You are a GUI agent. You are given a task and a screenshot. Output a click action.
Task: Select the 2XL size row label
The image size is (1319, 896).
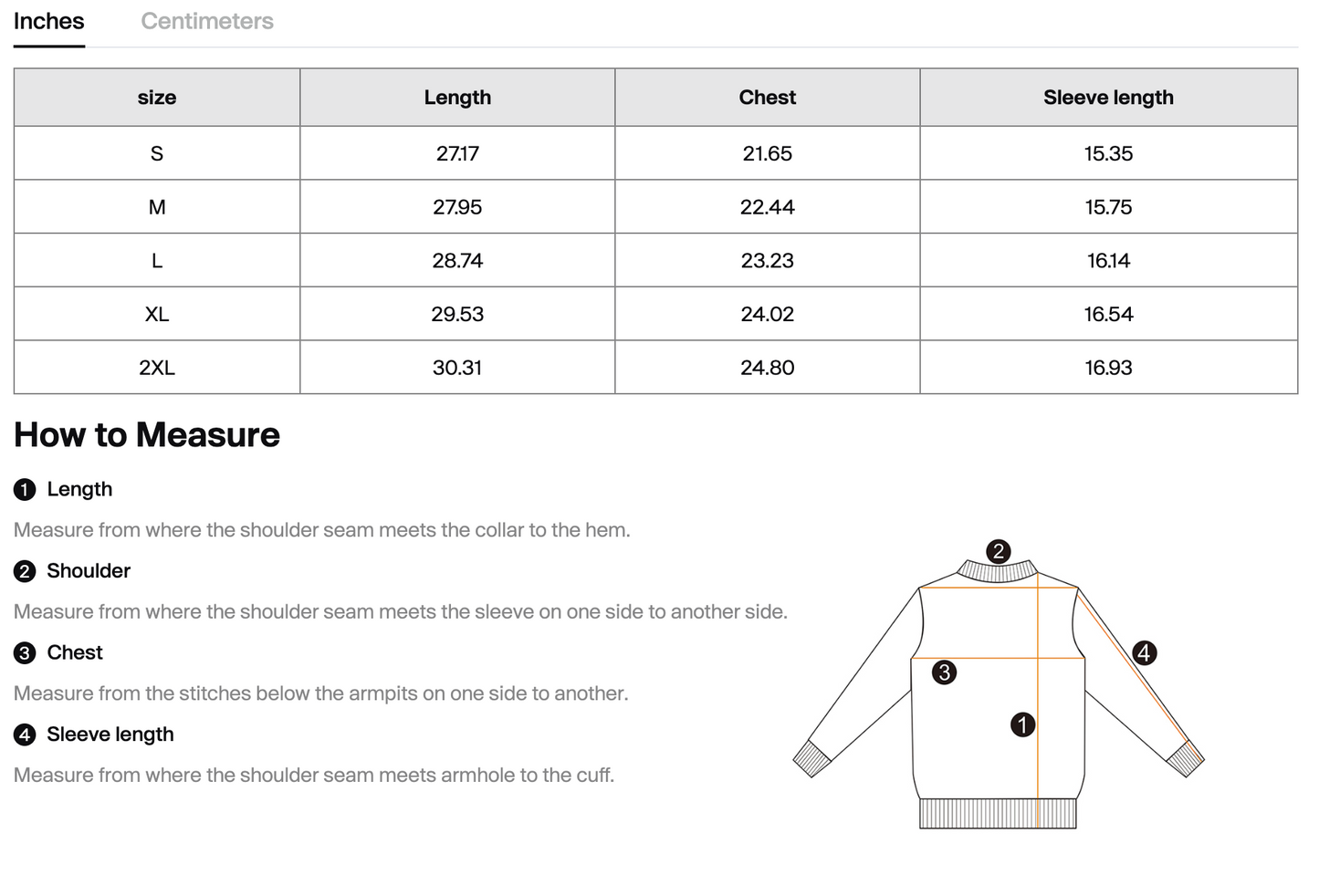[x=157, y=368]
